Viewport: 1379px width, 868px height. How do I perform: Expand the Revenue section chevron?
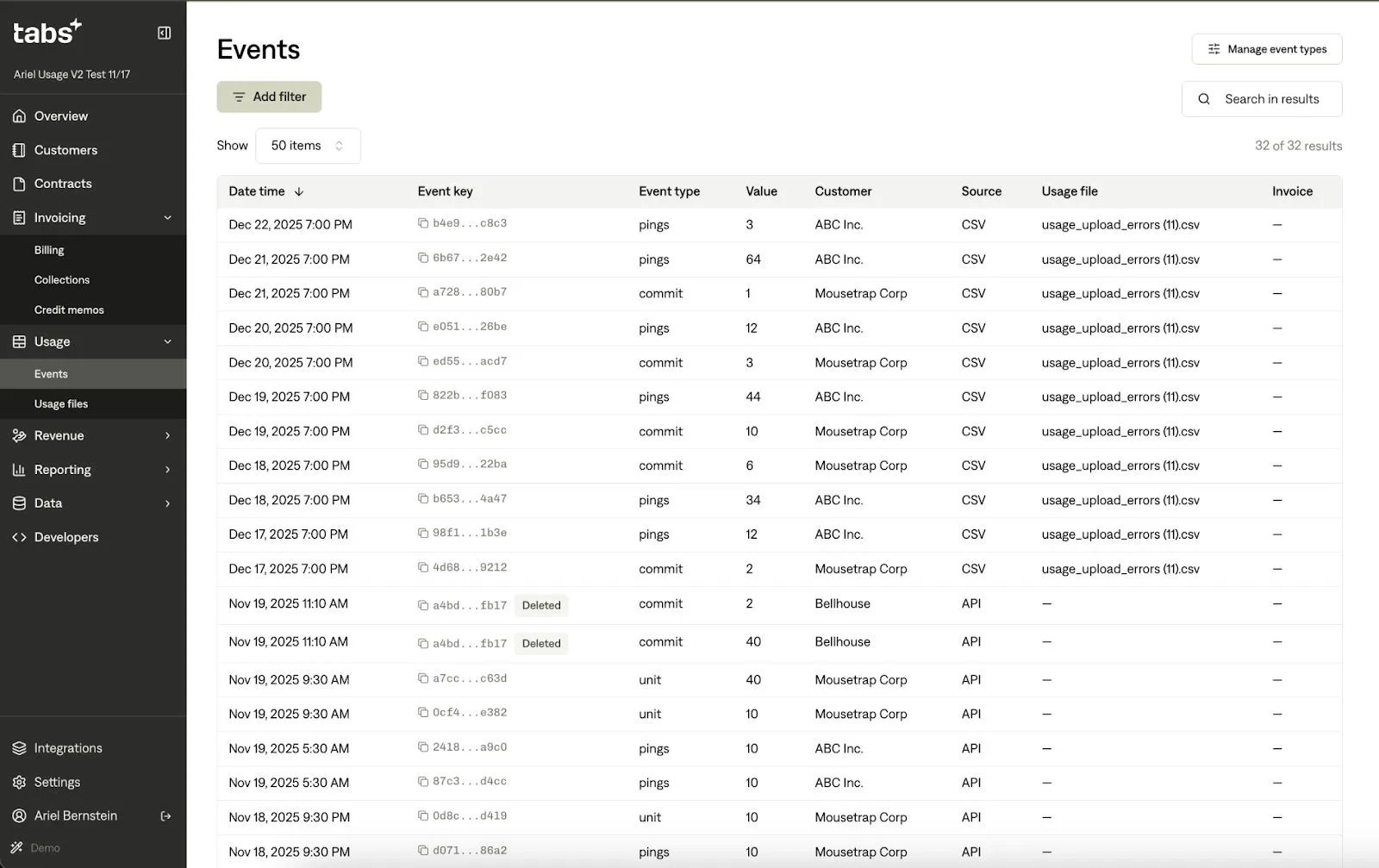pos(168,436)
